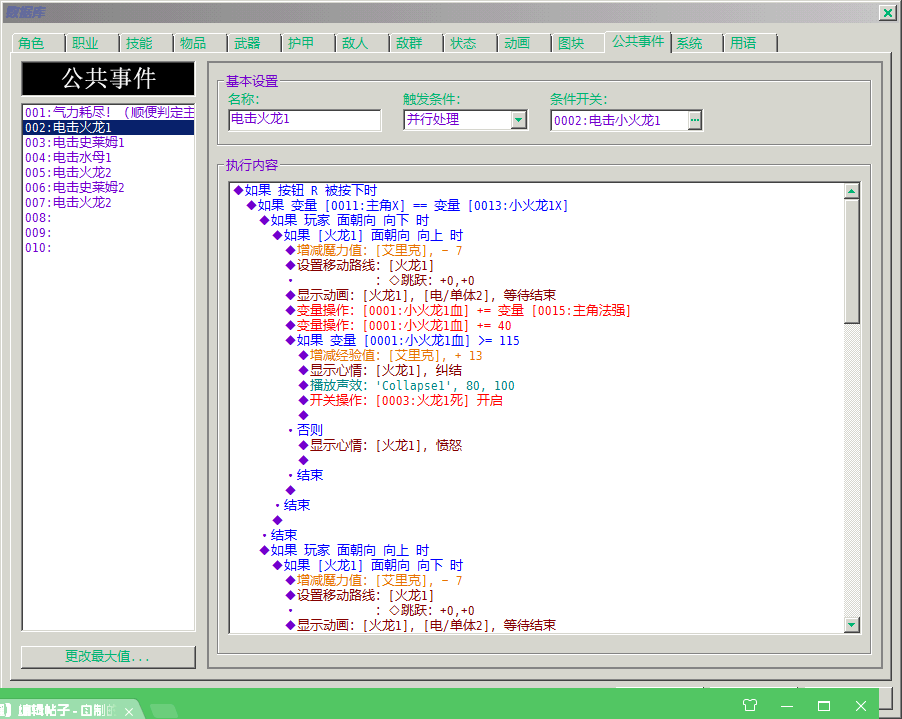The height and width of the screenshot is (719, 902).
Task: Select empty common event slot 010:
Action: (x=108, y=247)
